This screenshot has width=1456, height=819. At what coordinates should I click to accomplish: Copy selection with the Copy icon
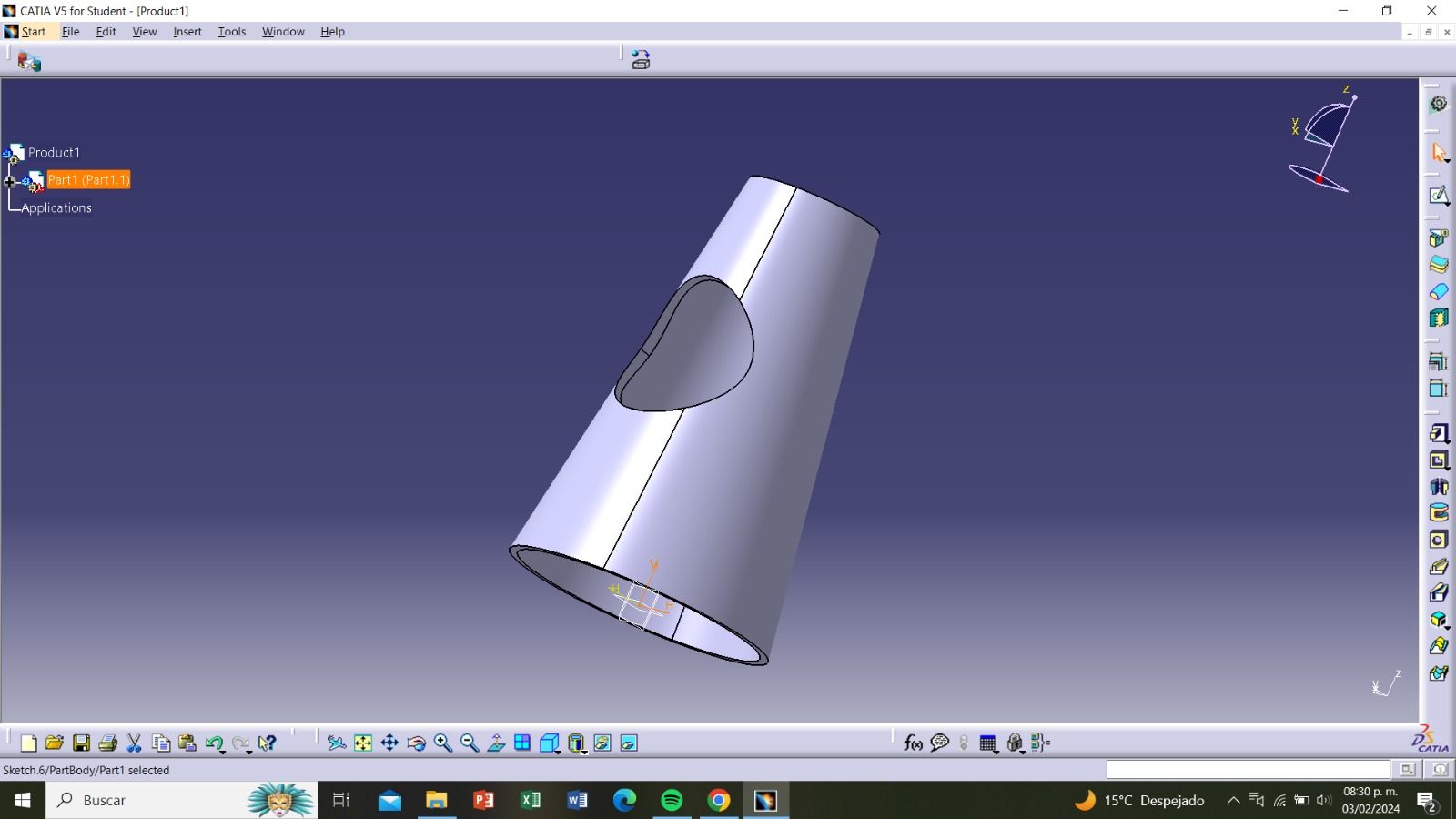(161, 743)
